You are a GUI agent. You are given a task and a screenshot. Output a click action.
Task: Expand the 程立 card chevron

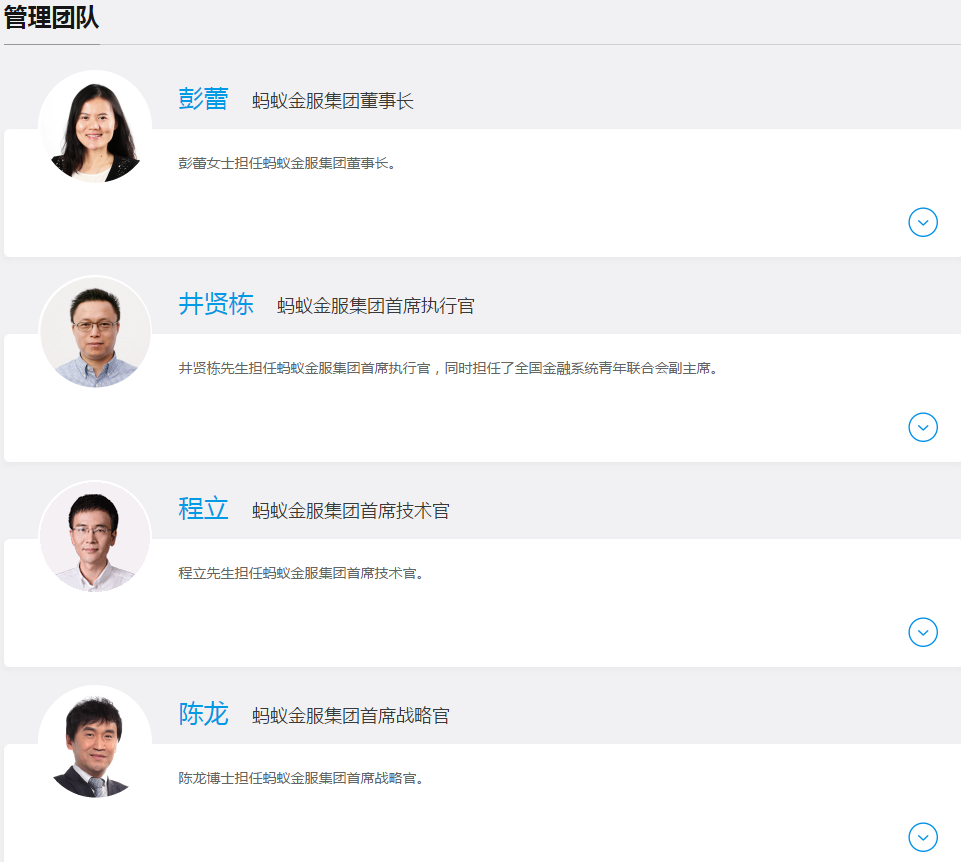922,632
